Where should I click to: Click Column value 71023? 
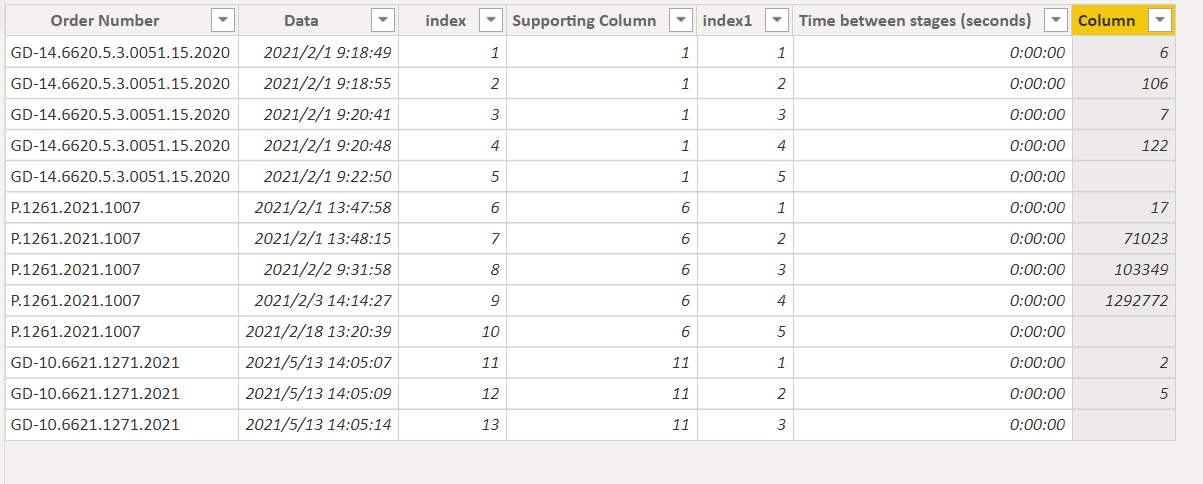pos(1124,238)
